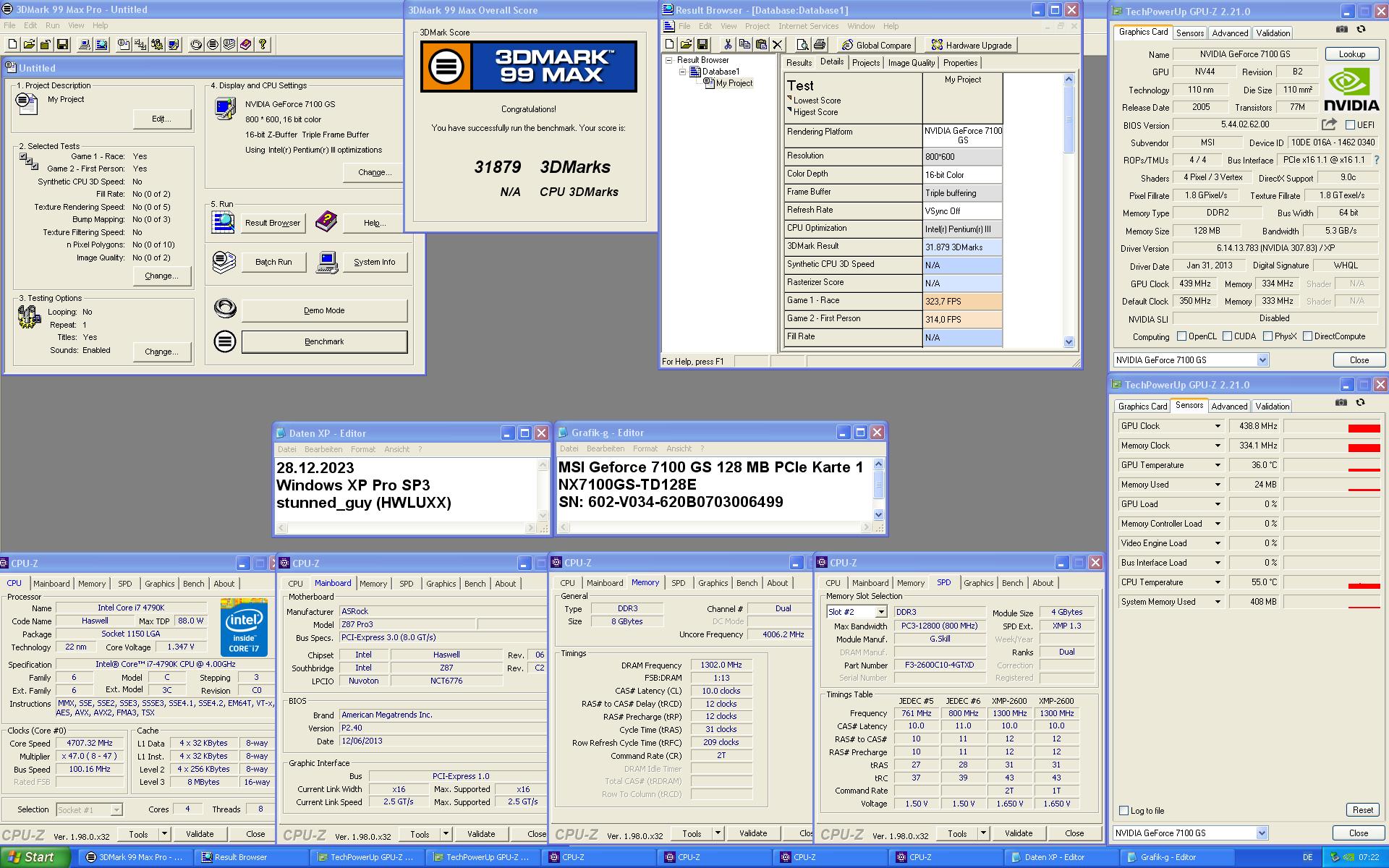Click BIOS export share icon in GPU-Z
The height and width of the screenshot is (868, 1389).
[x=1329, y=124]
